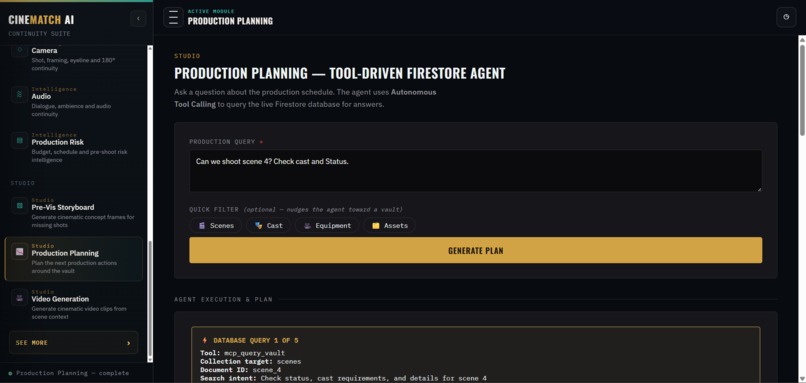Click the green status dot in the footer
The height and width of the screenshot is (383, 806).
coord(10,373)
